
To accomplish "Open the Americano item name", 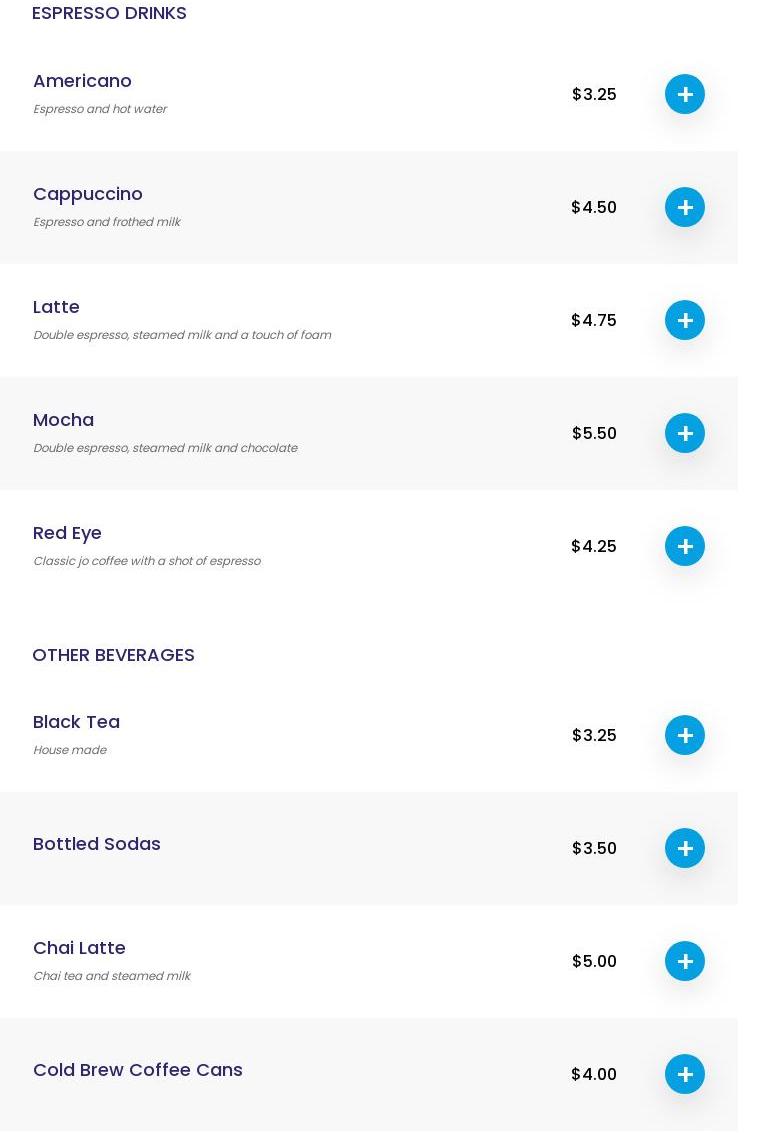I will coord(82,81).
